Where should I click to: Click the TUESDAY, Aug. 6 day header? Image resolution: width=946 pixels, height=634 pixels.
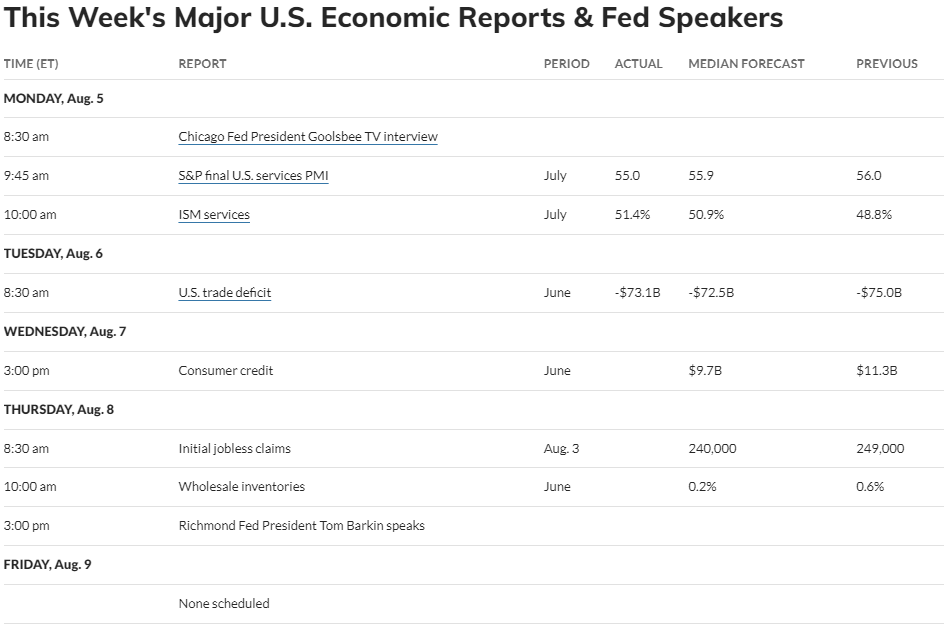coord(53,253)
